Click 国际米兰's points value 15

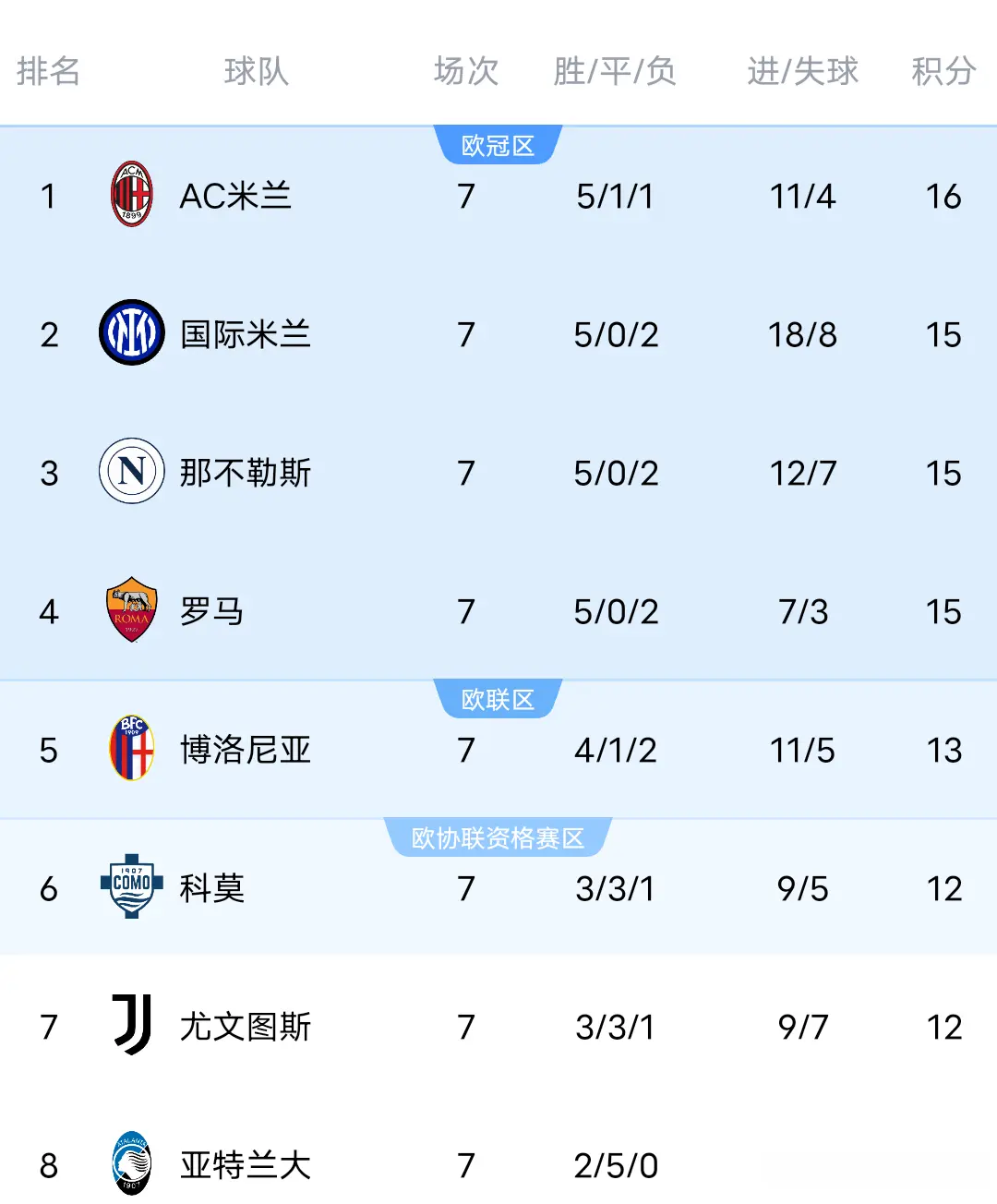tap(943, 334)
